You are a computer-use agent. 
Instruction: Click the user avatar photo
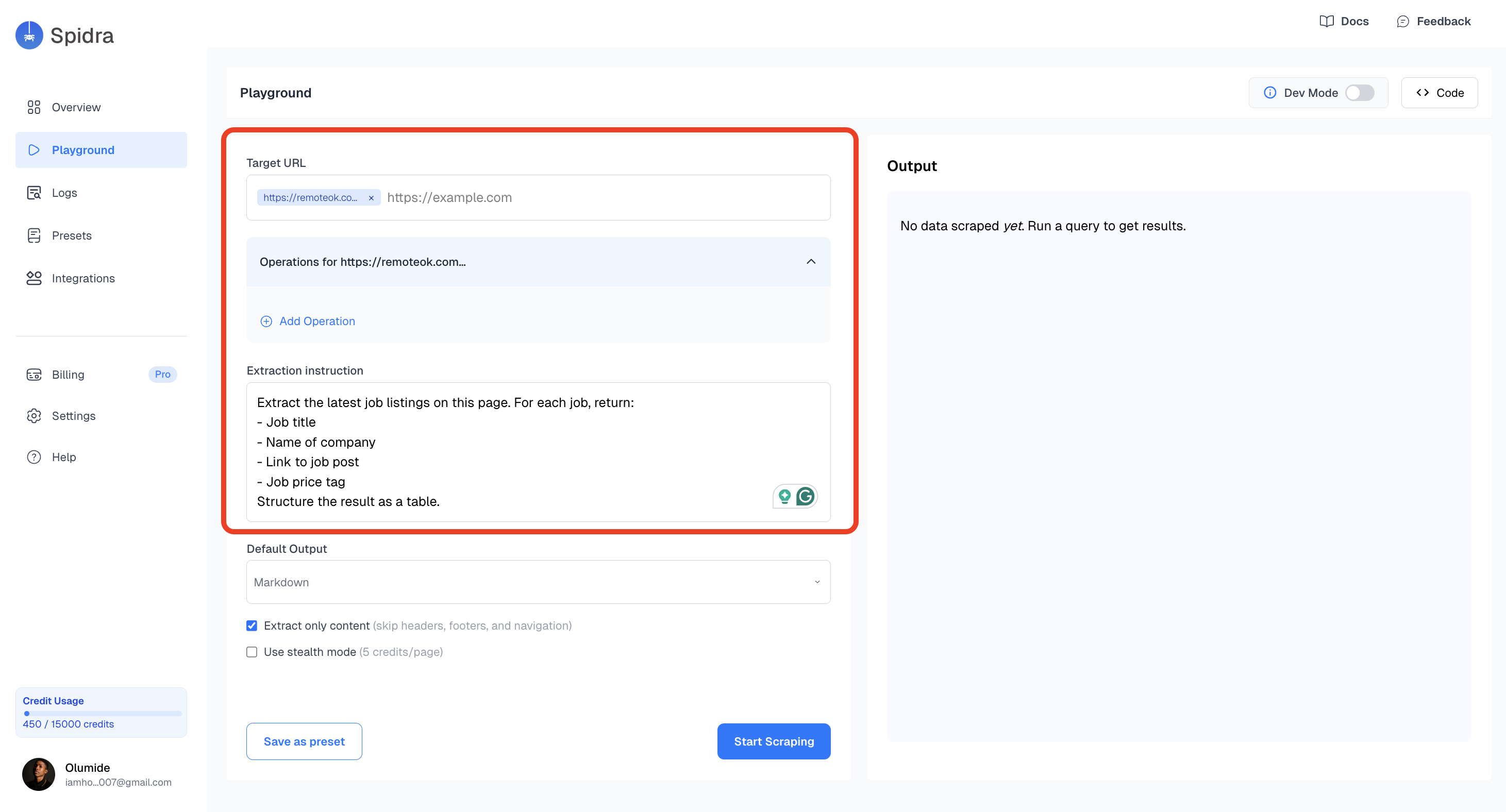(39, 774)
